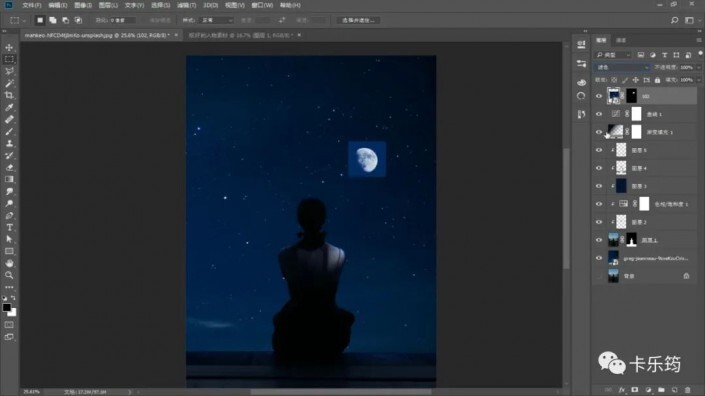The image size is (705, 396).
Task: Open the layer filter type dropdown
Action: pyautogui.click(x=613, y=55)
